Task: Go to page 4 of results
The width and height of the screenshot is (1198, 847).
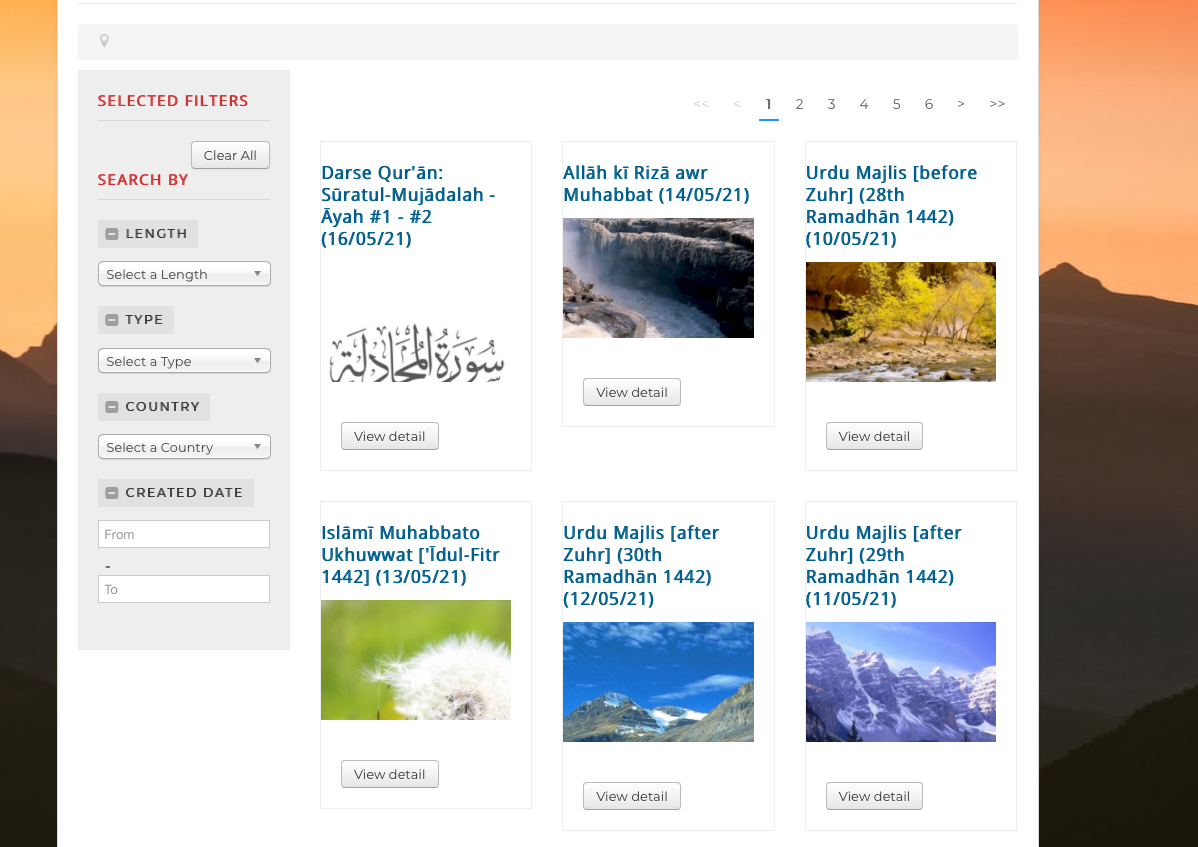Action: coord(863,105)
